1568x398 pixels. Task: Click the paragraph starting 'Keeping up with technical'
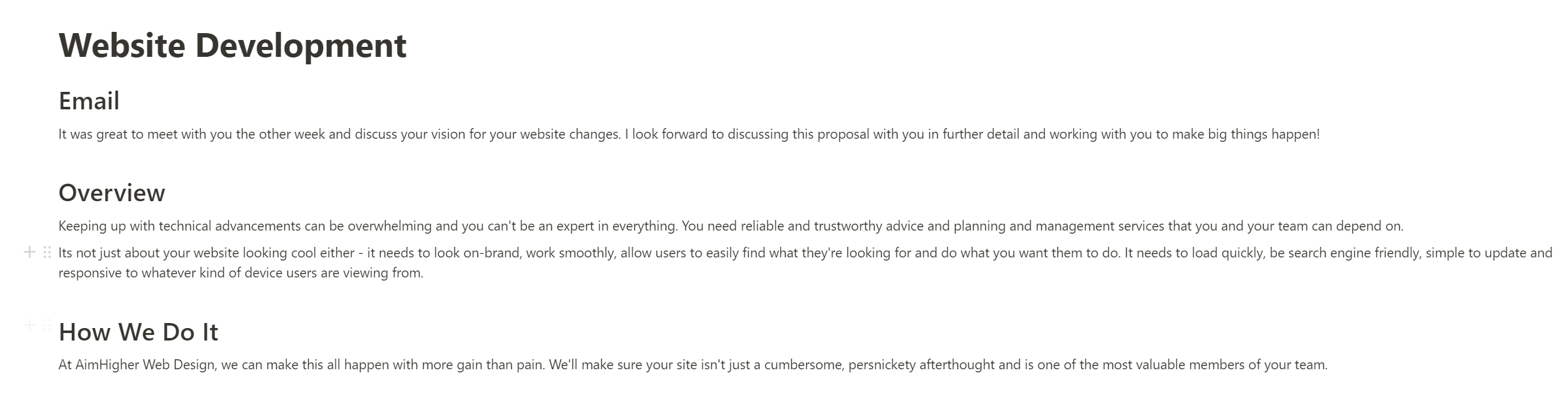[375, 226]
